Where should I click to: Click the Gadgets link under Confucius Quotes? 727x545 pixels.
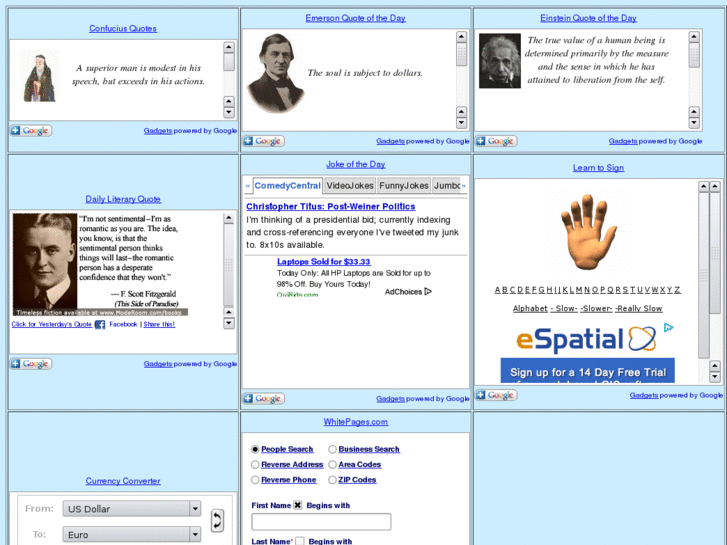coord(158,131)
